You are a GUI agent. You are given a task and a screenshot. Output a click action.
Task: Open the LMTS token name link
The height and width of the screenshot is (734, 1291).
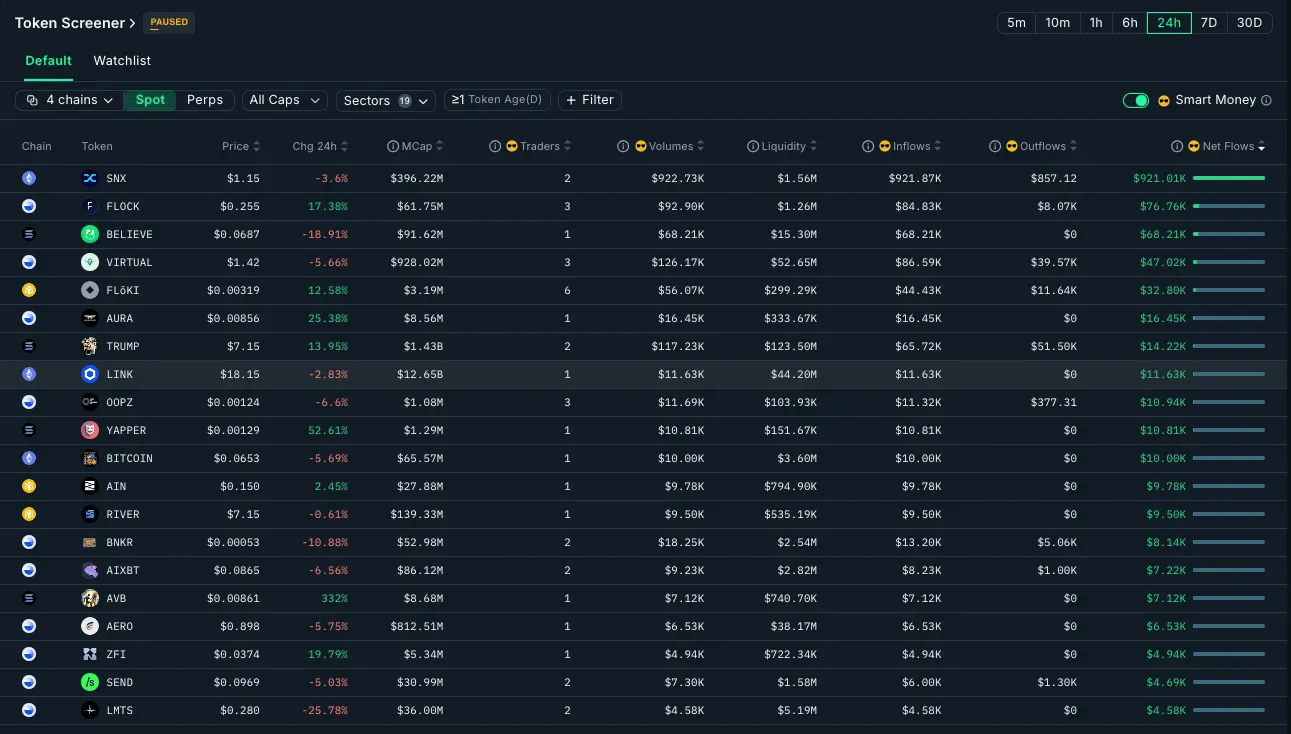119,710
